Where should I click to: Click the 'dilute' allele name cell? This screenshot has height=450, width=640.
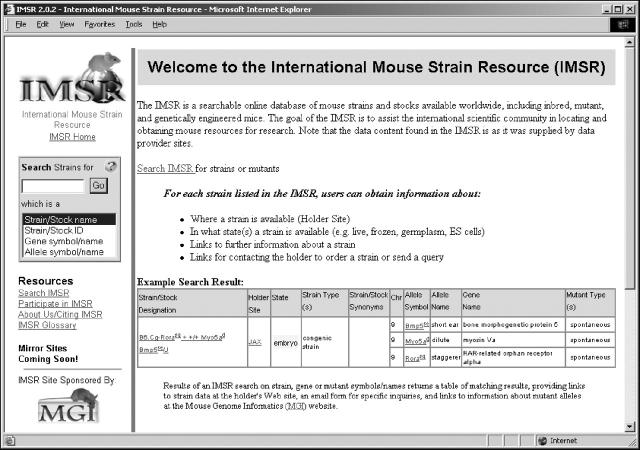point(445,340)
